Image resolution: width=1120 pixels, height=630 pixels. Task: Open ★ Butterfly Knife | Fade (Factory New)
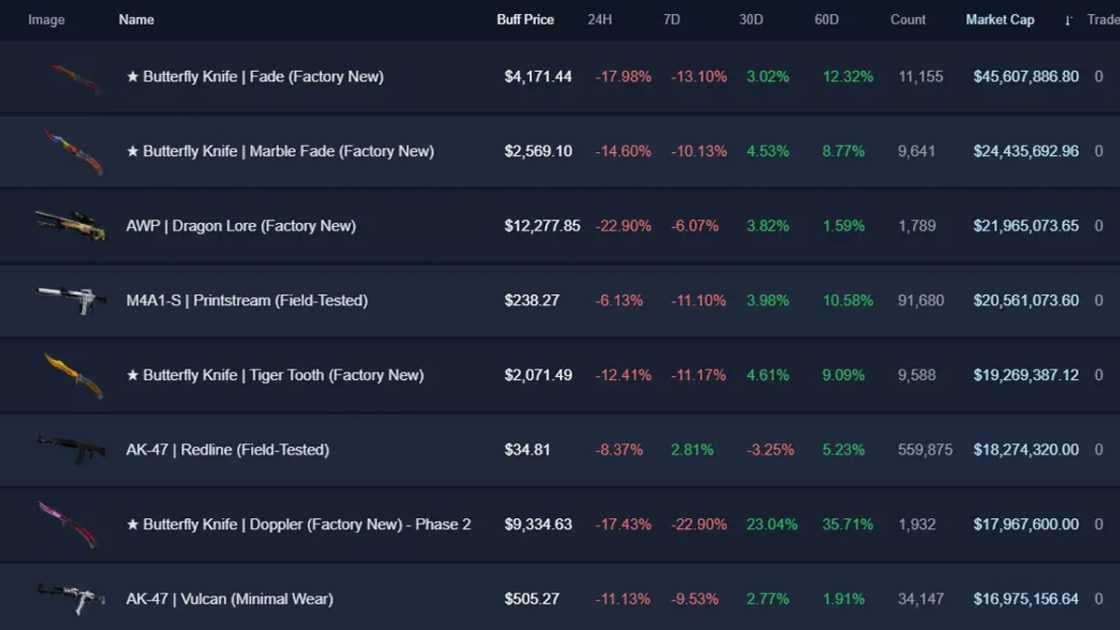point(255,76)
